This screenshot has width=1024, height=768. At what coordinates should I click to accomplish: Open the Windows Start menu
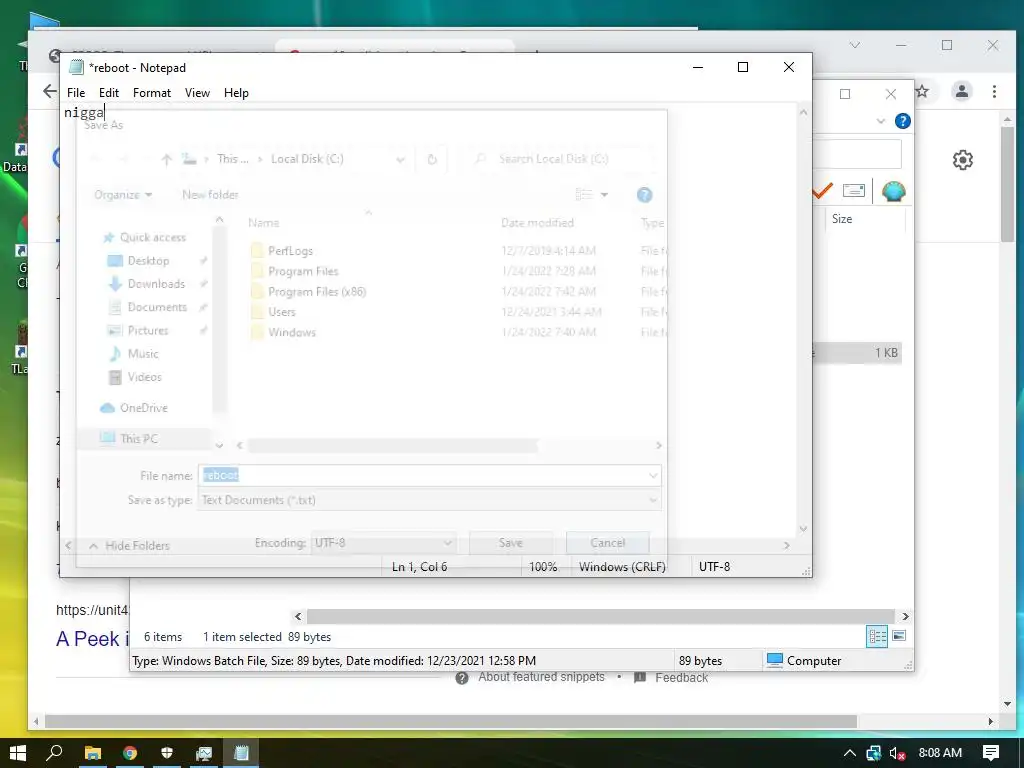(x=18, y=753)
